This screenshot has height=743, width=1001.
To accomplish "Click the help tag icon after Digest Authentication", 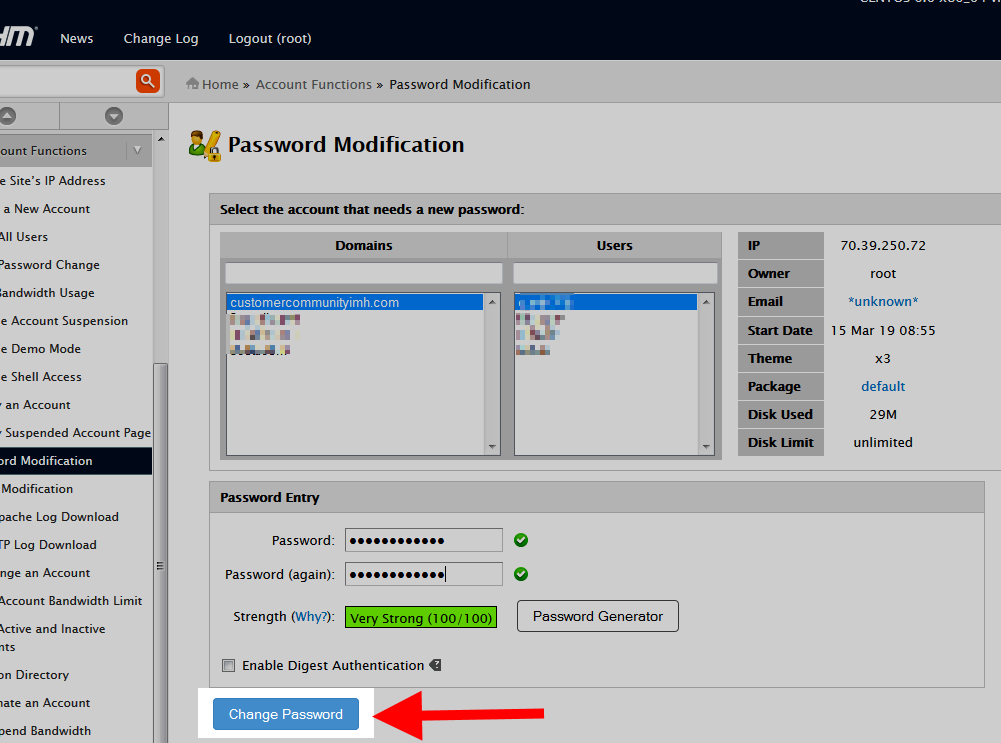I will (435, 665).
